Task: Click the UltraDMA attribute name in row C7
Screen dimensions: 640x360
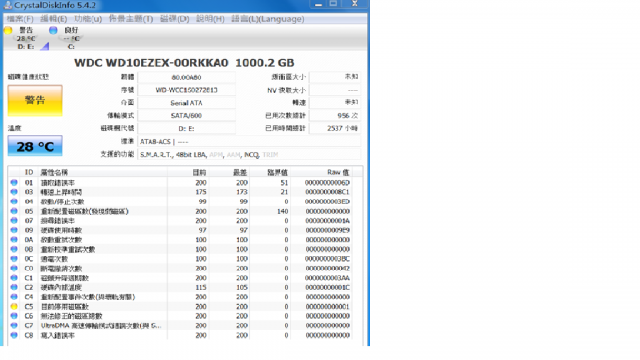Action: click(x=101, y=325)
